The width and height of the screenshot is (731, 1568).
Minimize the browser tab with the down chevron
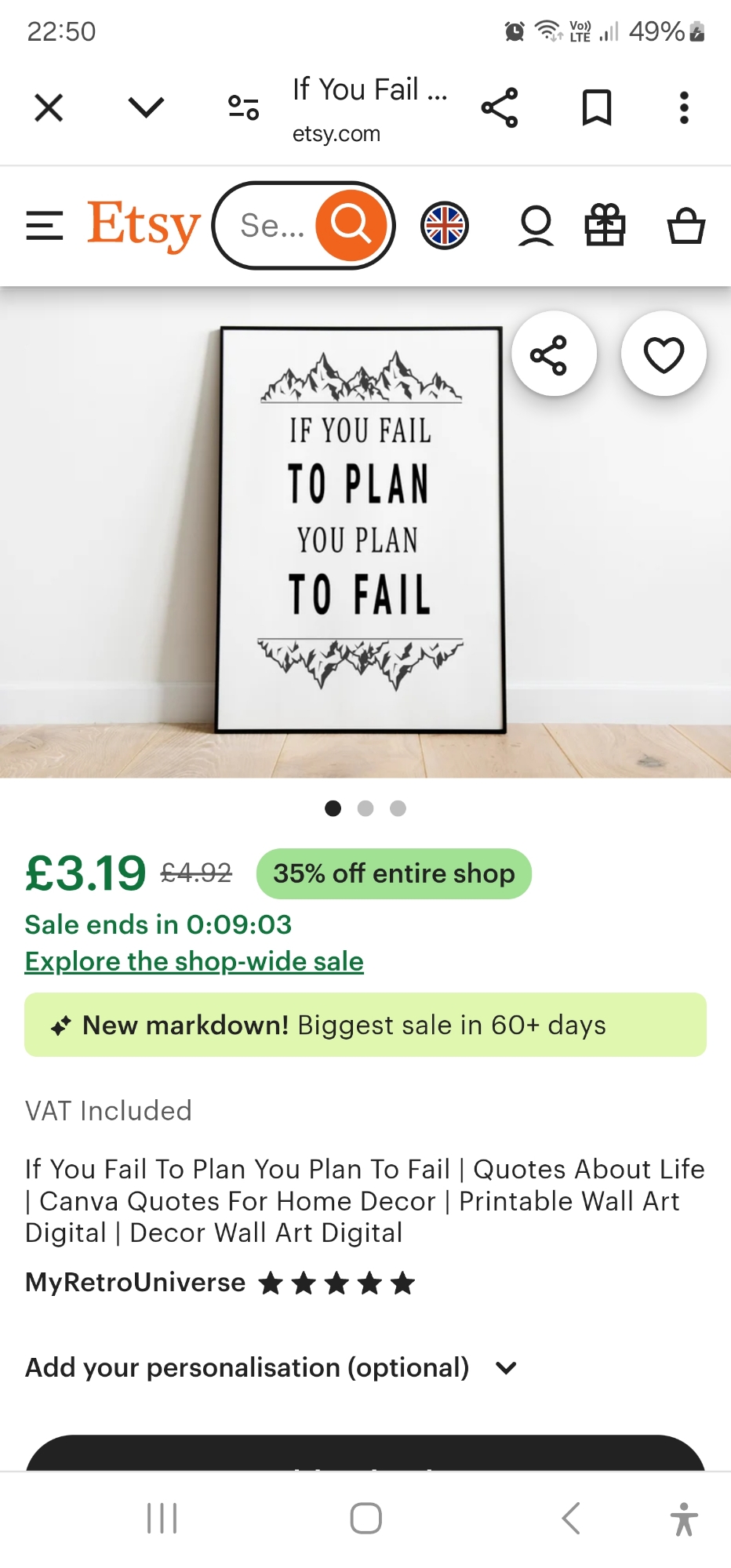[146, 107]
